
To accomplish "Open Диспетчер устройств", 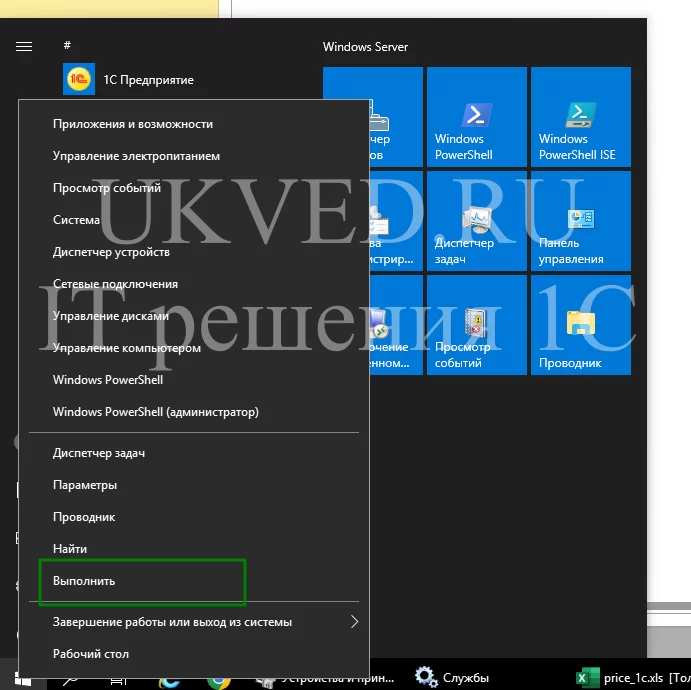I will (194, 252).
